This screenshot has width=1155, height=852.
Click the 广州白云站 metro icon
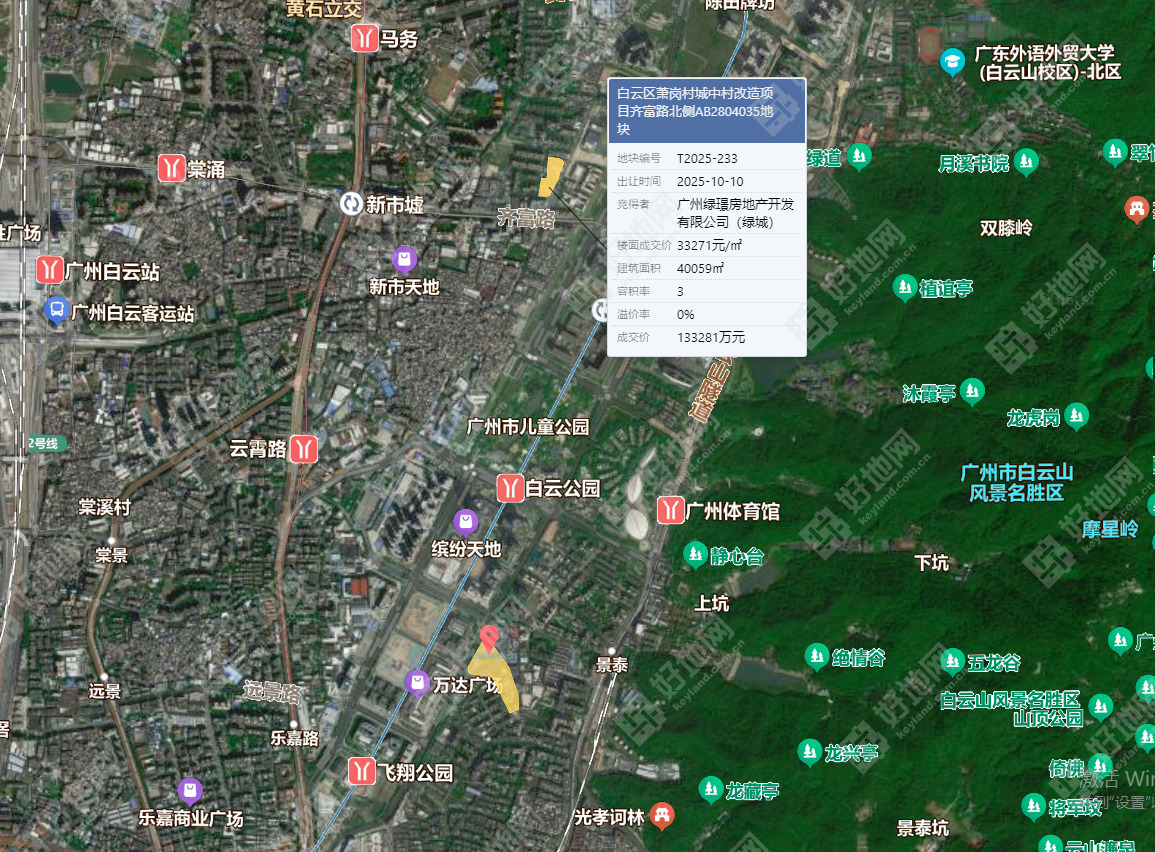(49, 271)
